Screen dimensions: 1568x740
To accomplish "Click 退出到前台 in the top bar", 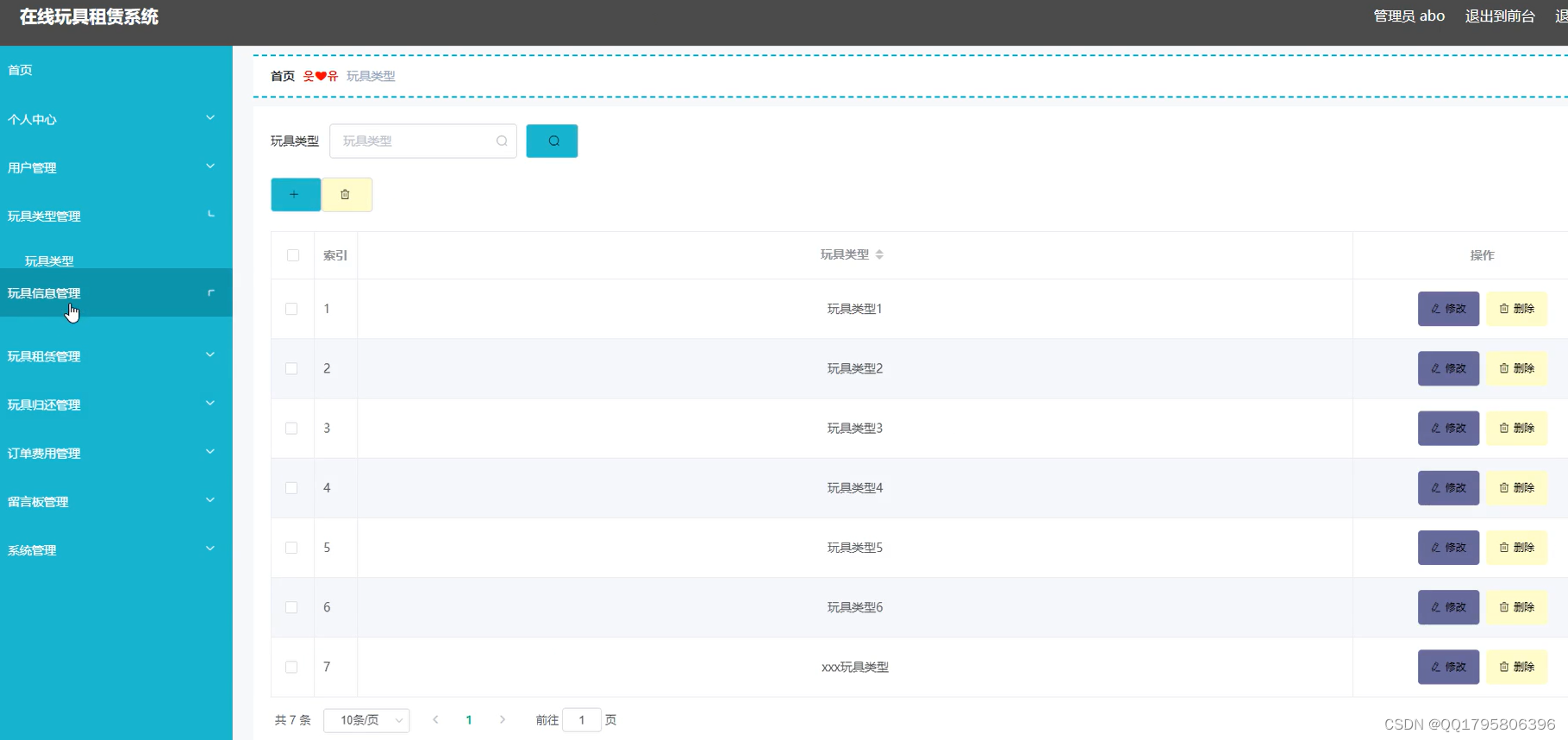I will point(1500,16).
